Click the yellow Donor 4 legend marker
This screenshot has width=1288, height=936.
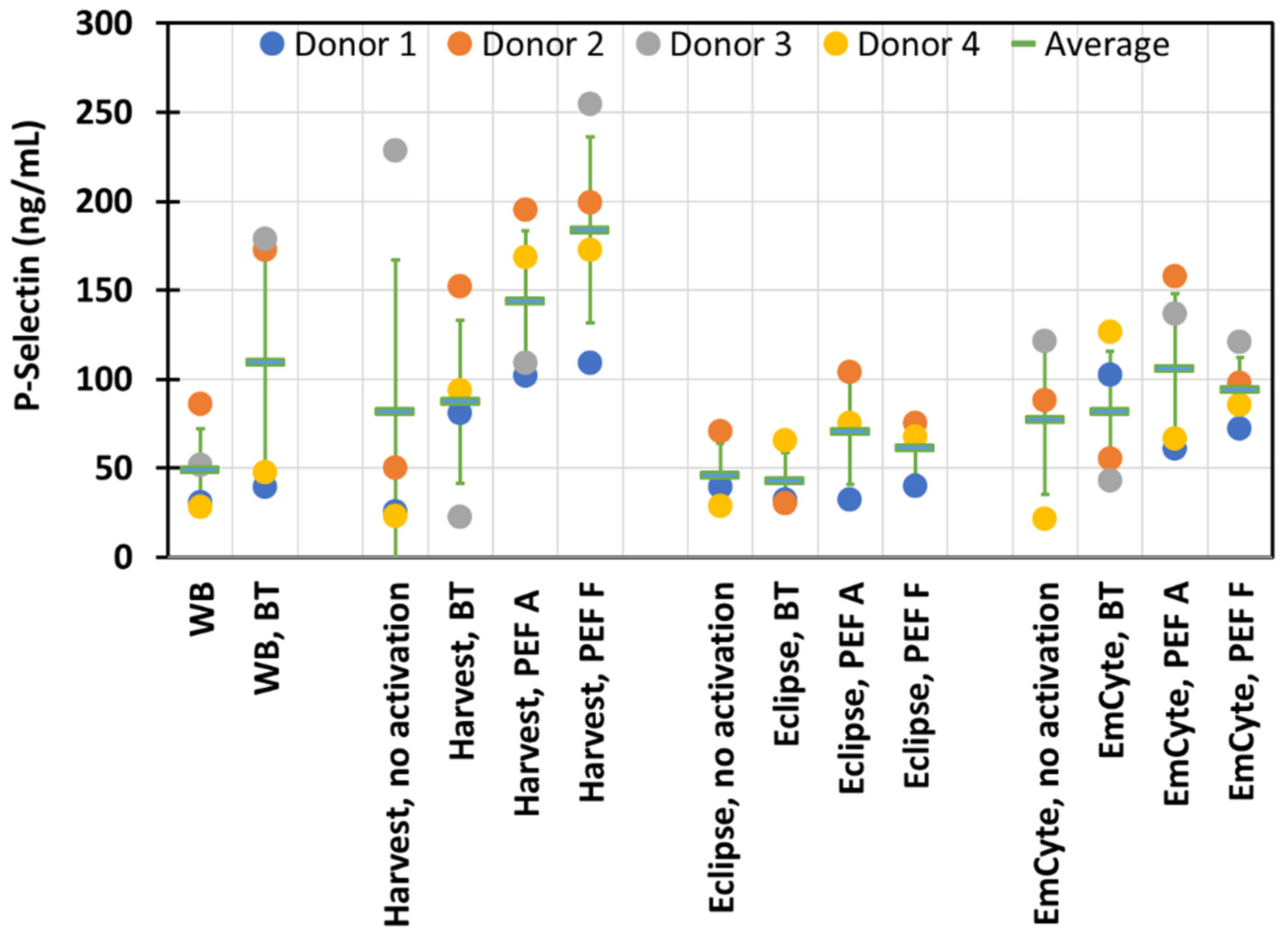[x=835, y=44]
